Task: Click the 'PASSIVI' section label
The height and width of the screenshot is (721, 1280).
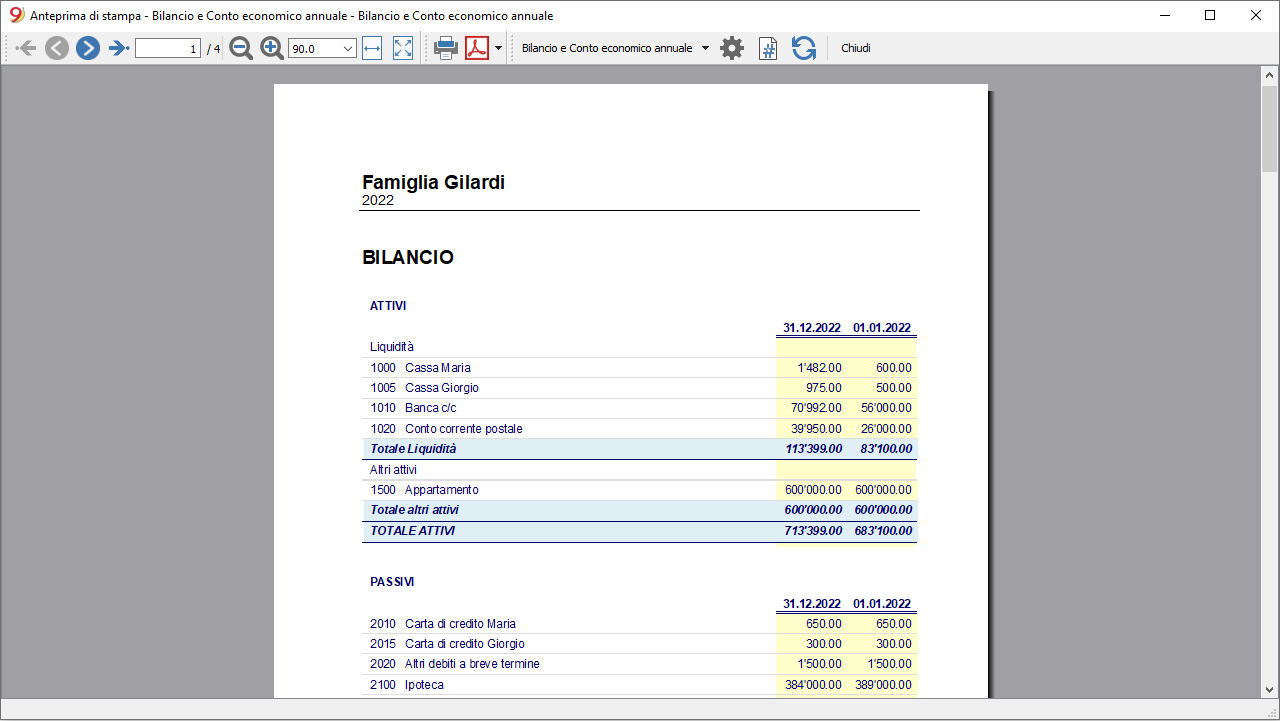Action: (x=392, y=582)
